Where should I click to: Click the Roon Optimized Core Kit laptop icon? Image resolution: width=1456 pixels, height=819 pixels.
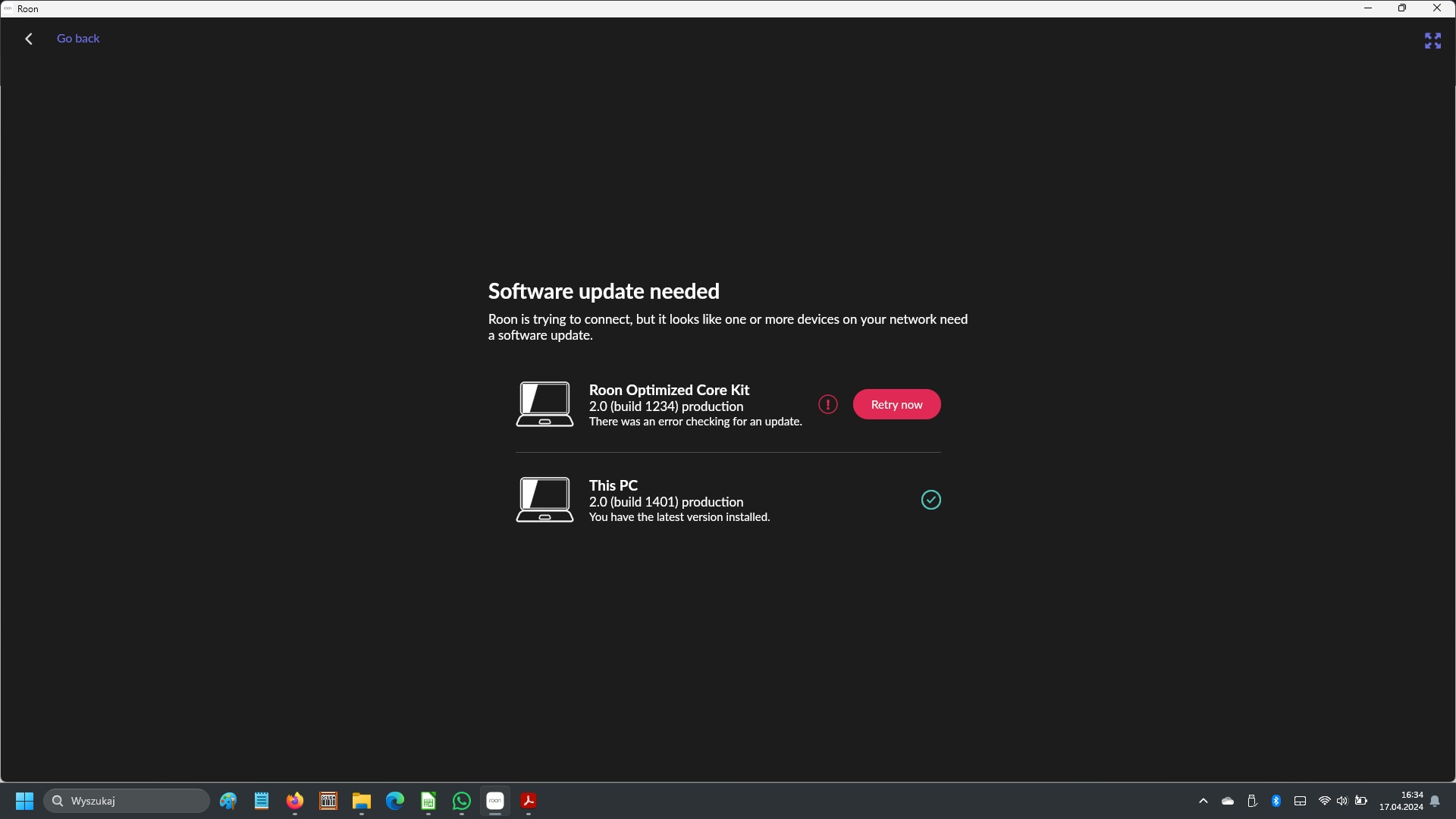pyautogui.click(x=544, y=404)
